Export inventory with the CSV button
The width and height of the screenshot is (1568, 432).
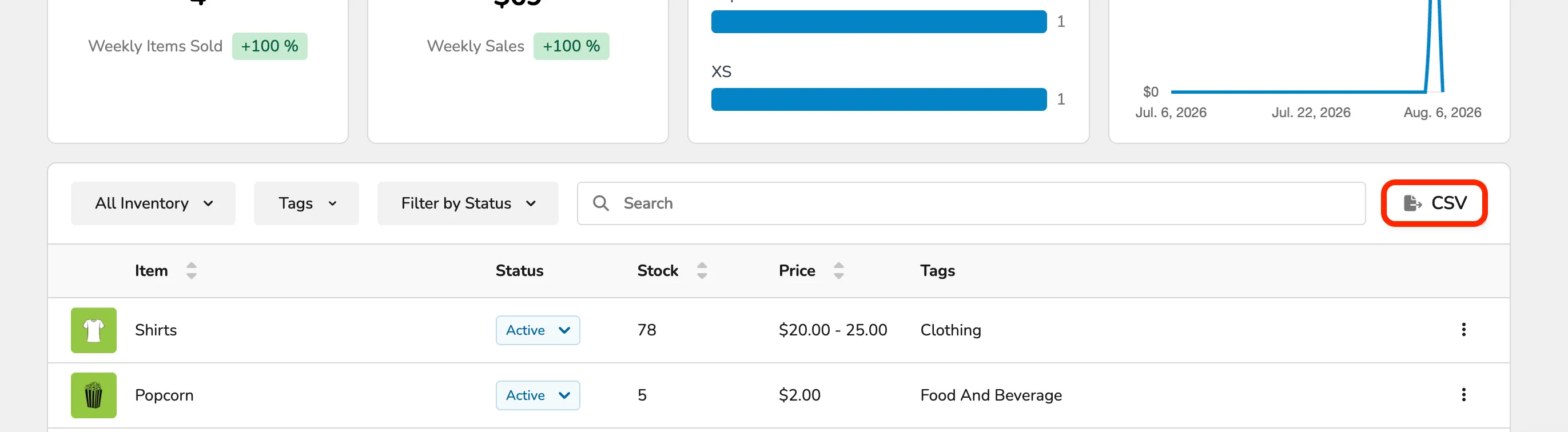pos(1434,203)
